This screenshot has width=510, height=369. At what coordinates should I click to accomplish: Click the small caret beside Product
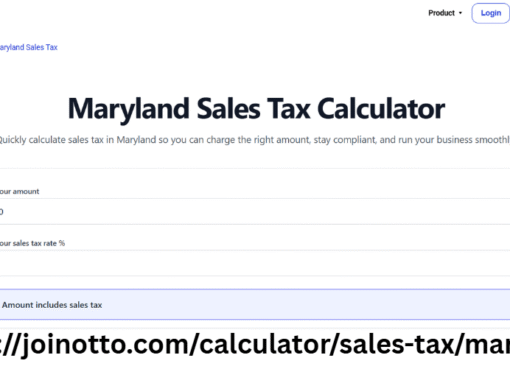(x=460, y=13)
